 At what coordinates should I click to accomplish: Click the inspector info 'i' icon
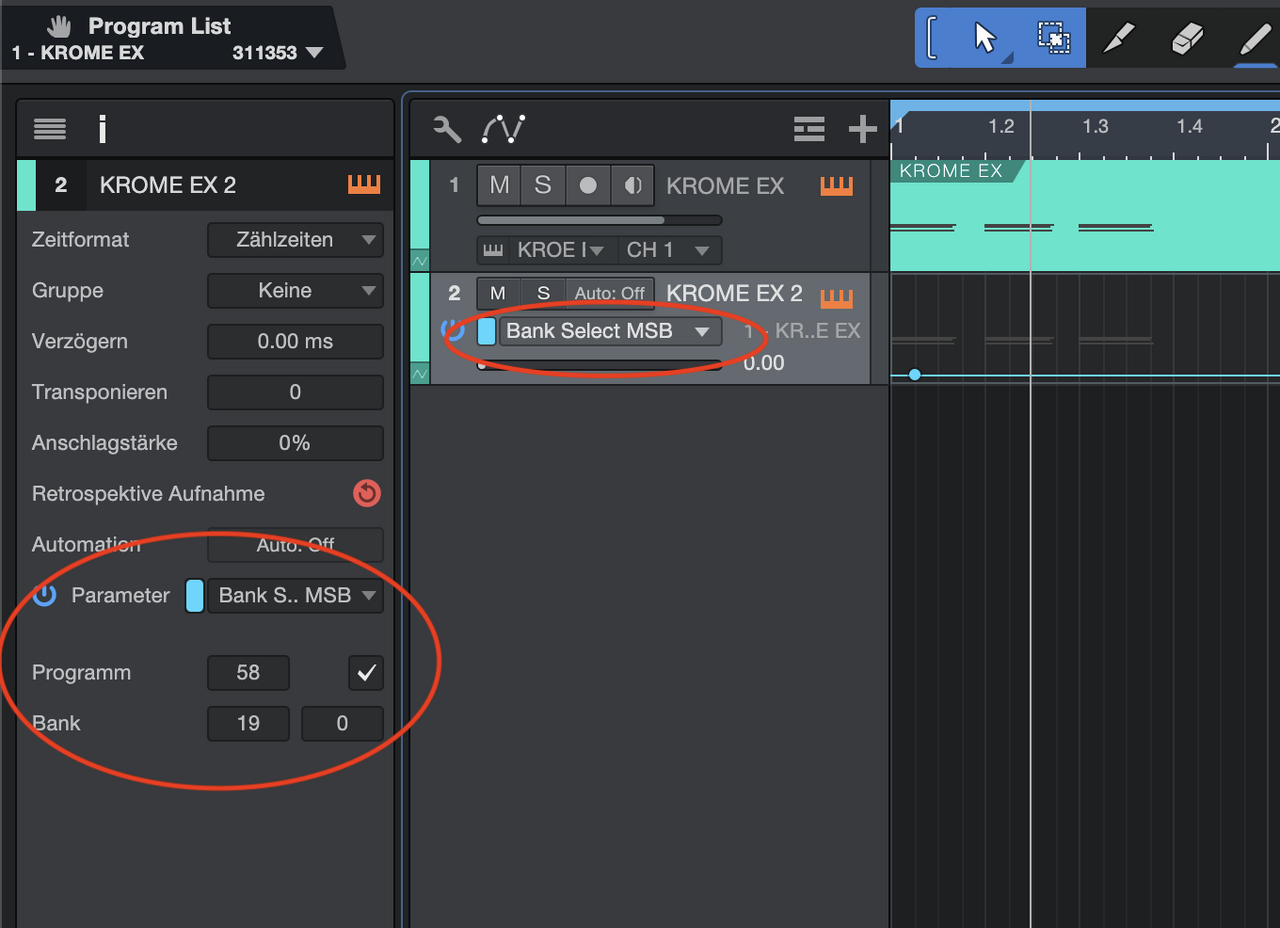click(102, 129)
